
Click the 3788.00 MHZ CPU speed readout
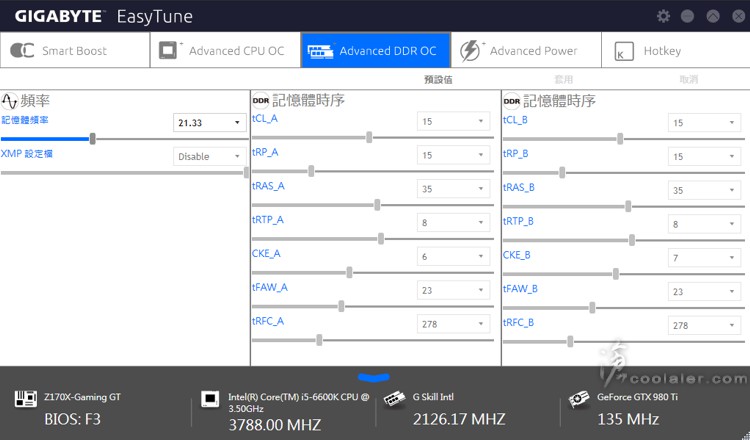[275, 425]
